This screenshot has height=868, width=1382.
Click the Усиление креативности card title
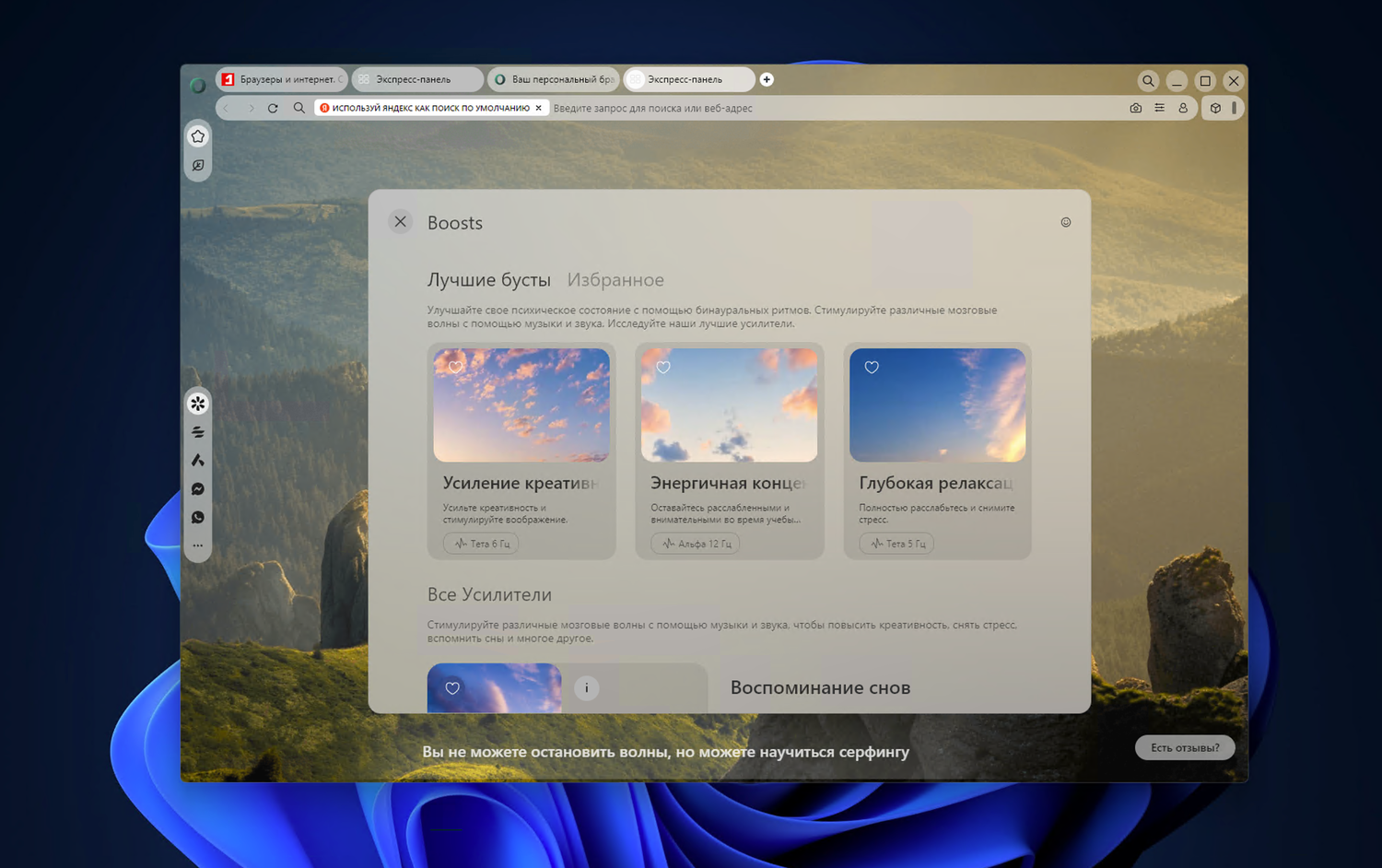click(521, 483)
